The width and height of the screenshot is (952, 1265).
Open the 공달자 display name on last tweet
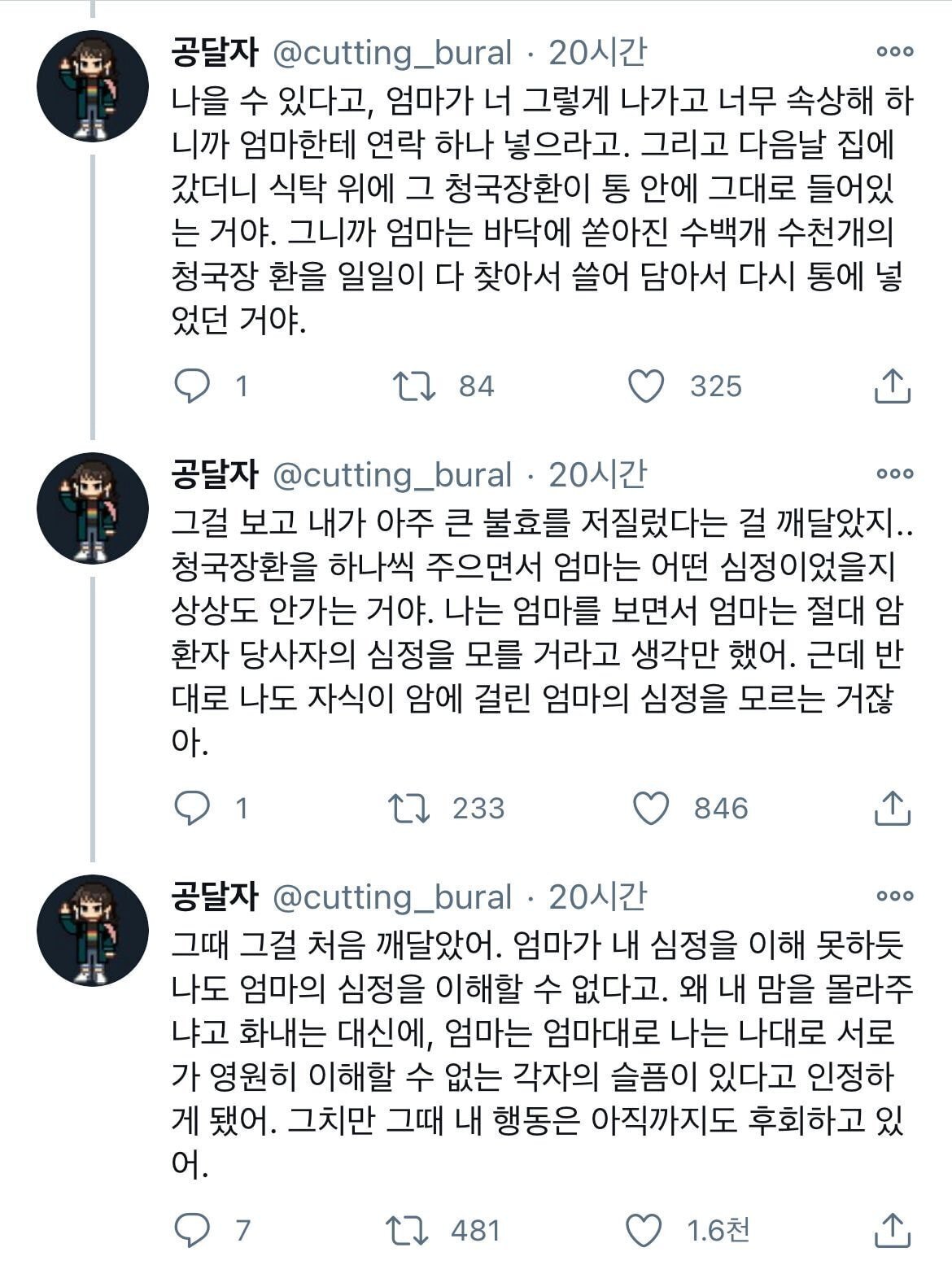(214, 896)
